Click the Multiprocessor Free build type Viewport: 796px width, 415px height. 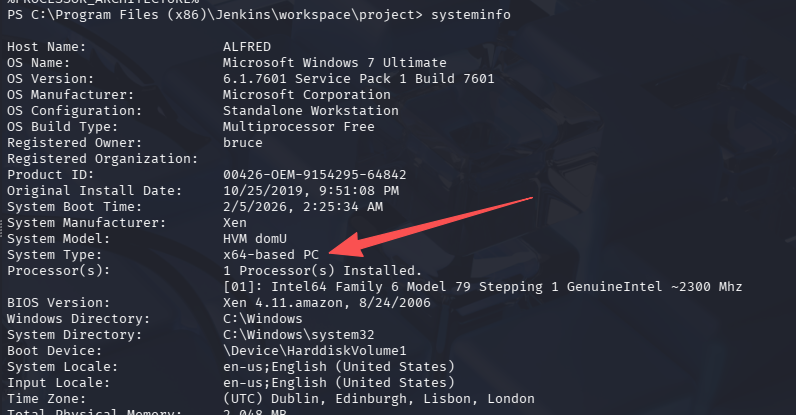(299, 127)
